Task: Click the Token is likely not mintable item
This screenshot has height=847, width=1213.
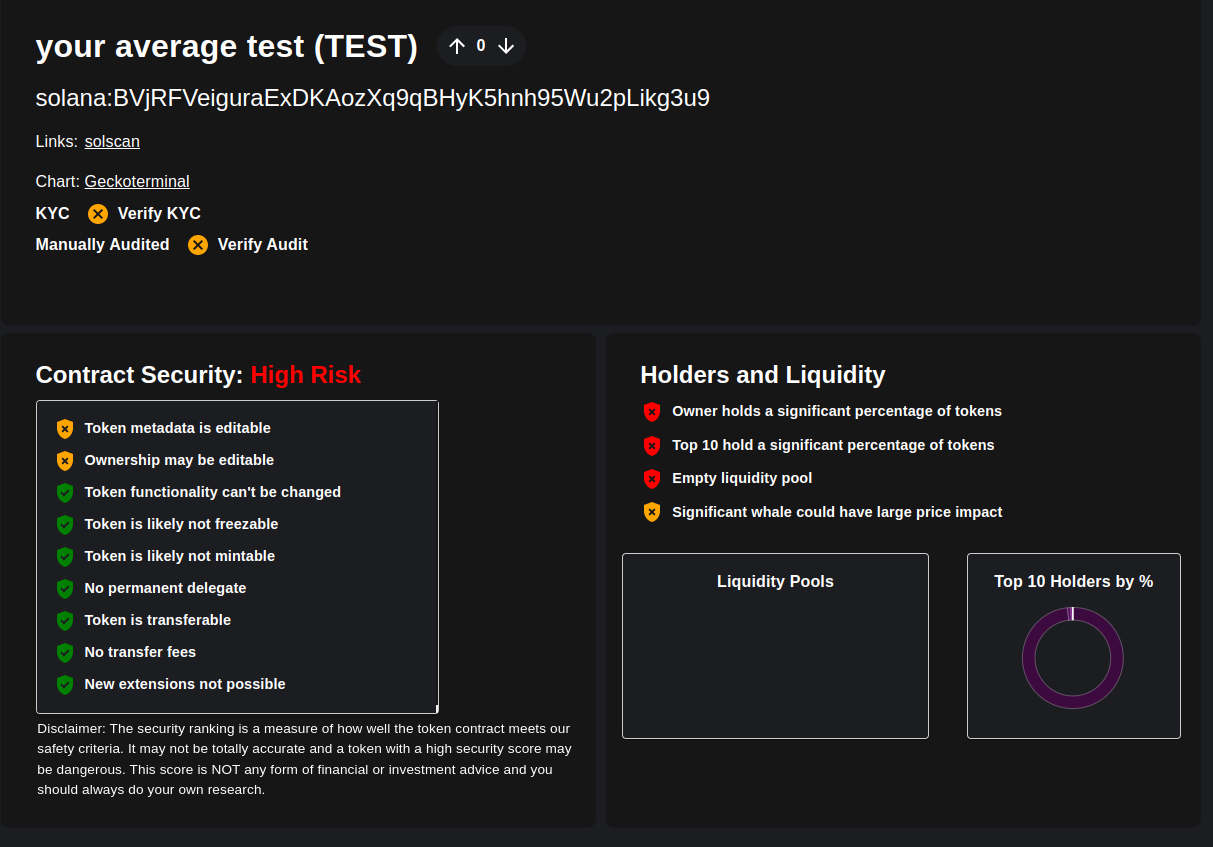Action: point(179,556)
